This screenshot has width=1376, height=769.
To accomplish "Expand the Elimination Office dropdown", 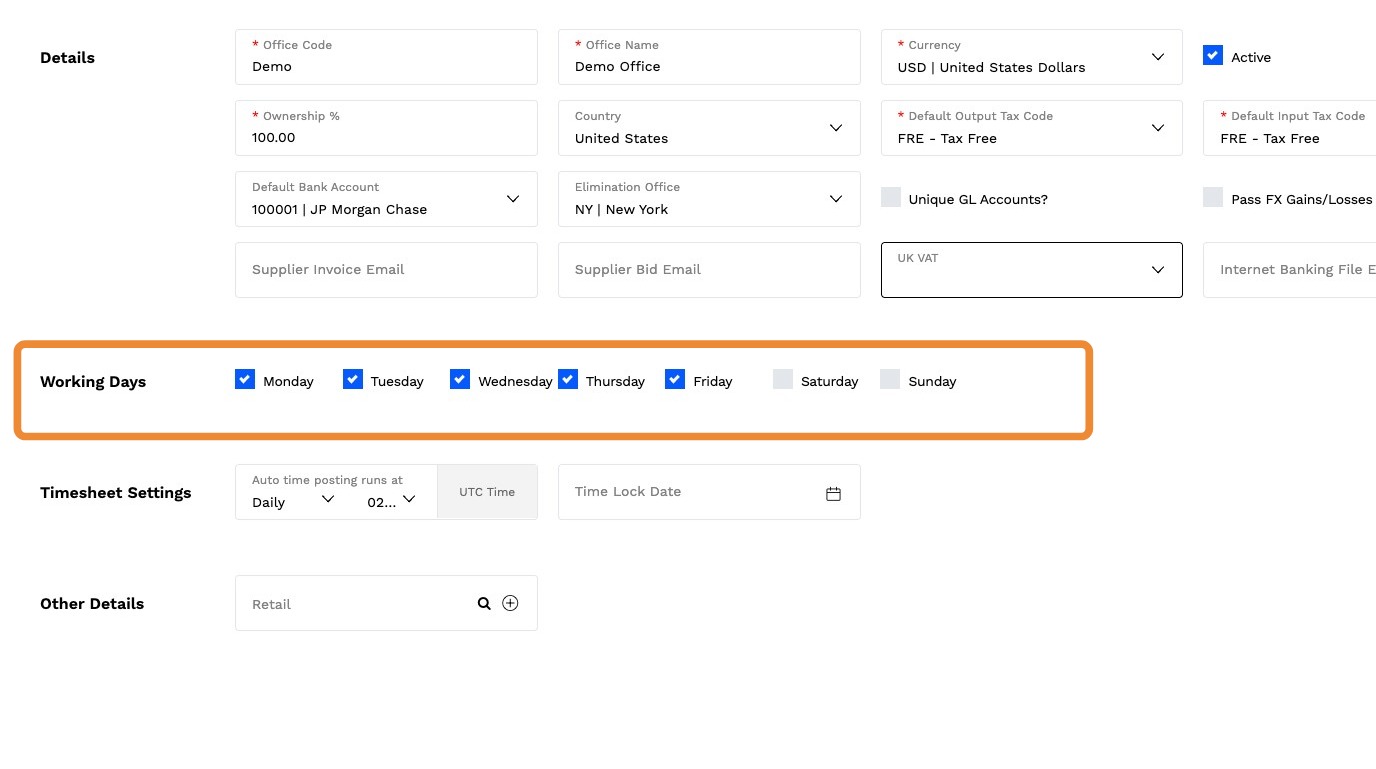I will (835, 199).
